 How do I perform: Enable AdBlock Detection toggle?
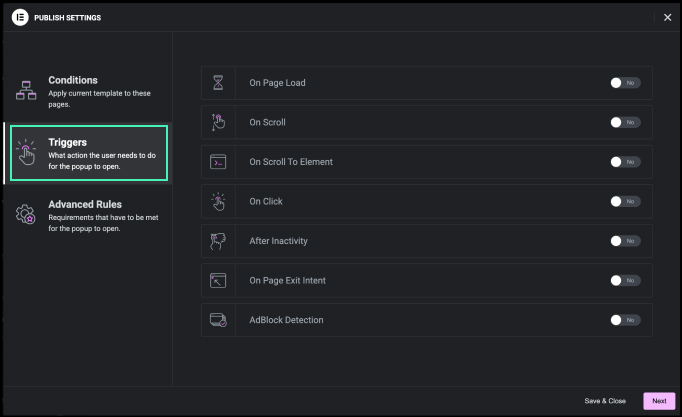click(x=625, y=320)
